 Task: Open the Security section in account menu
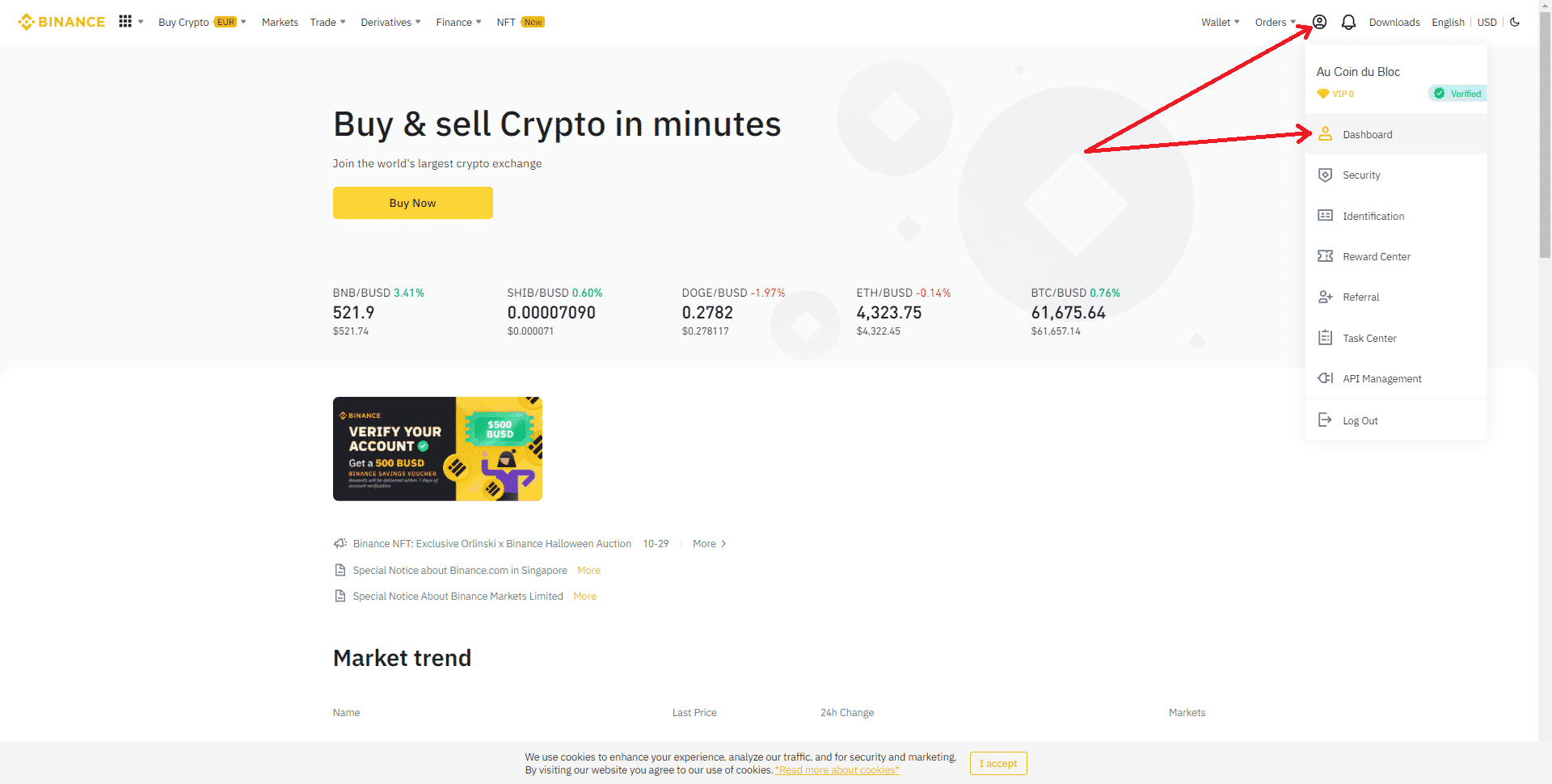click(1361, 175)
